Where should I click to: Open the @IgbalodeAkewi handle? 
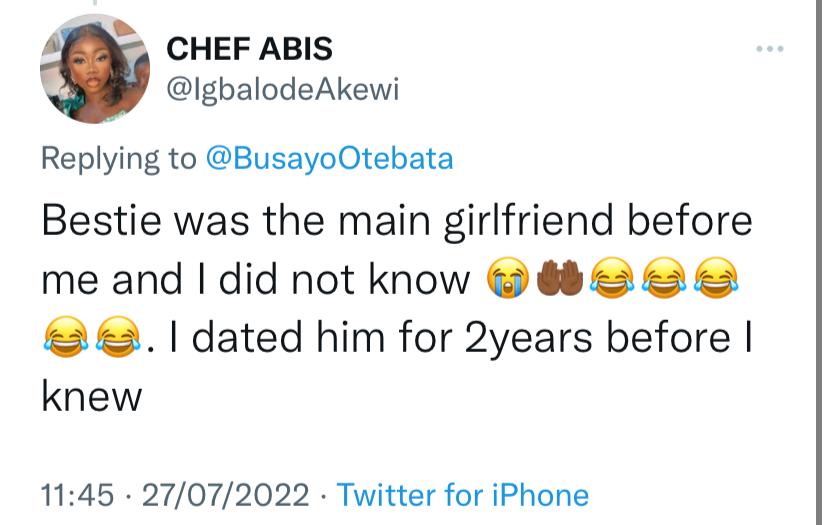[283, 90]
